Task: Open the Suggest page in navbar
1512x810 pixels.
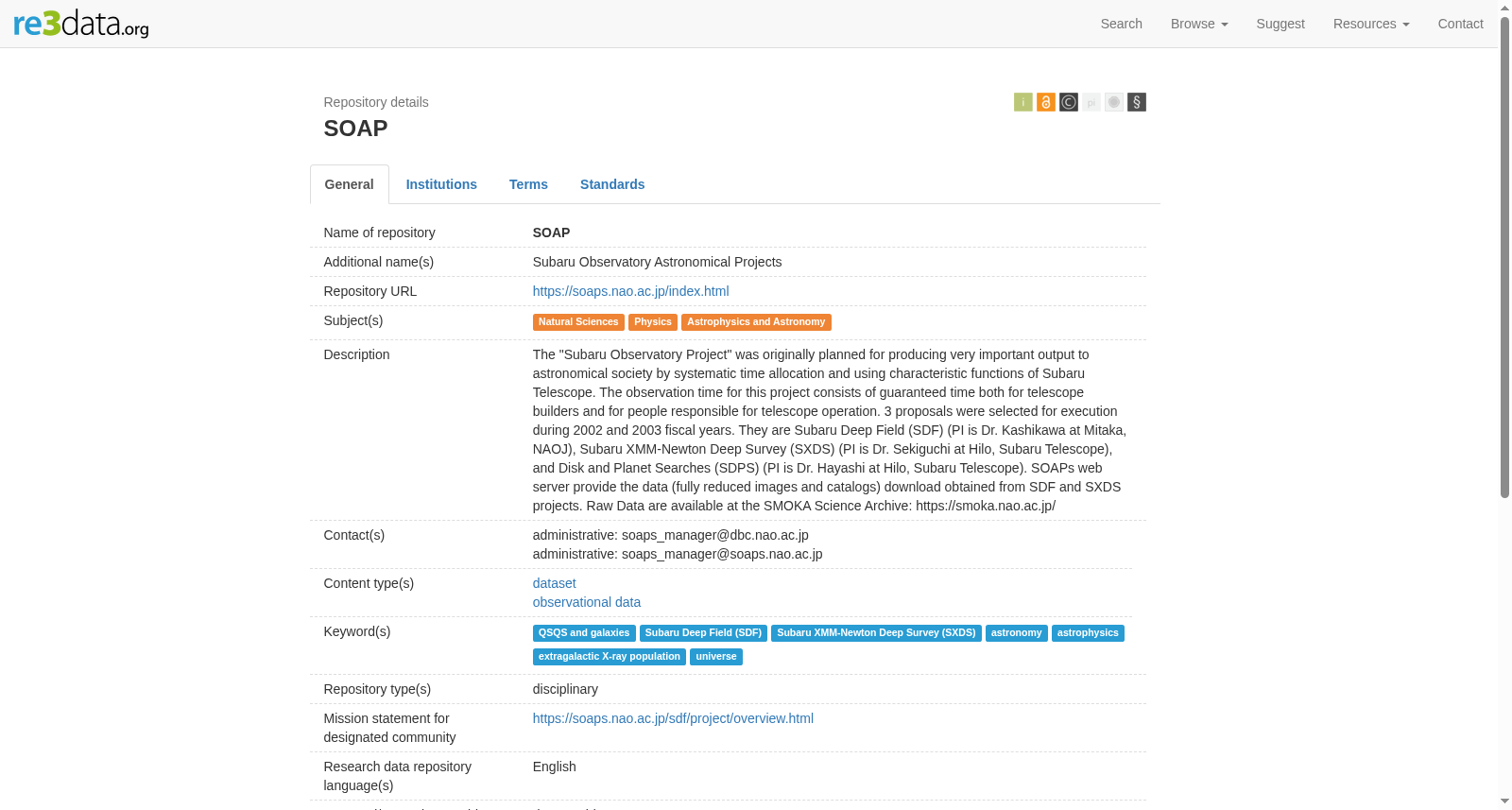Action: coord(1280,24)
